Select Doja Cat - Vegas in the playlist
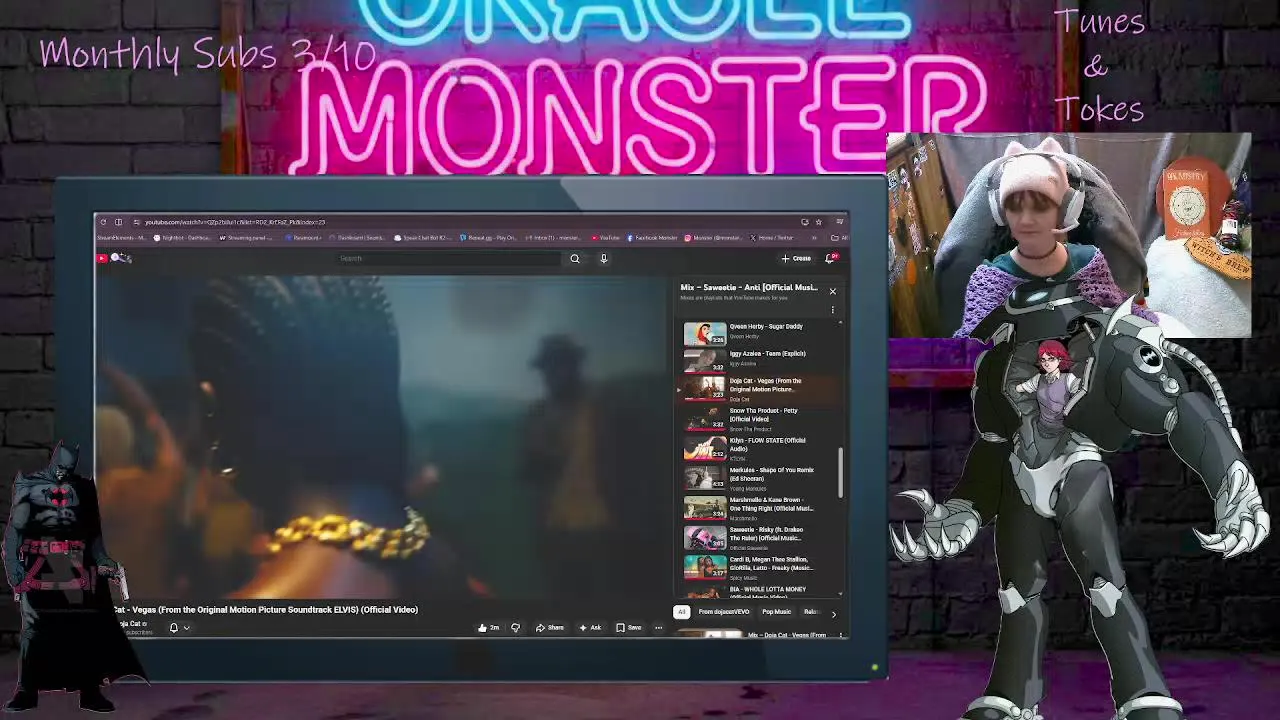The height and width of the screenshot is (720, 1280). pos(760,389)
